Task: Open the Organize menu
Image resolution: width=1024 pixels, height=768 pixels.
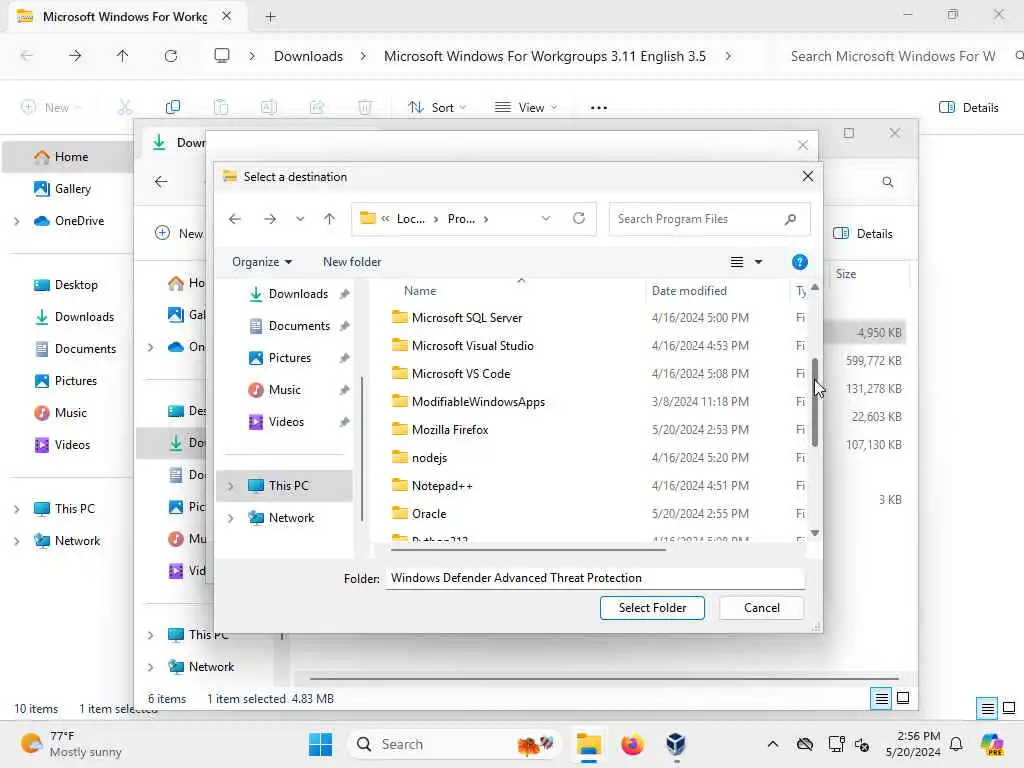Action: [x=262, y=262]
